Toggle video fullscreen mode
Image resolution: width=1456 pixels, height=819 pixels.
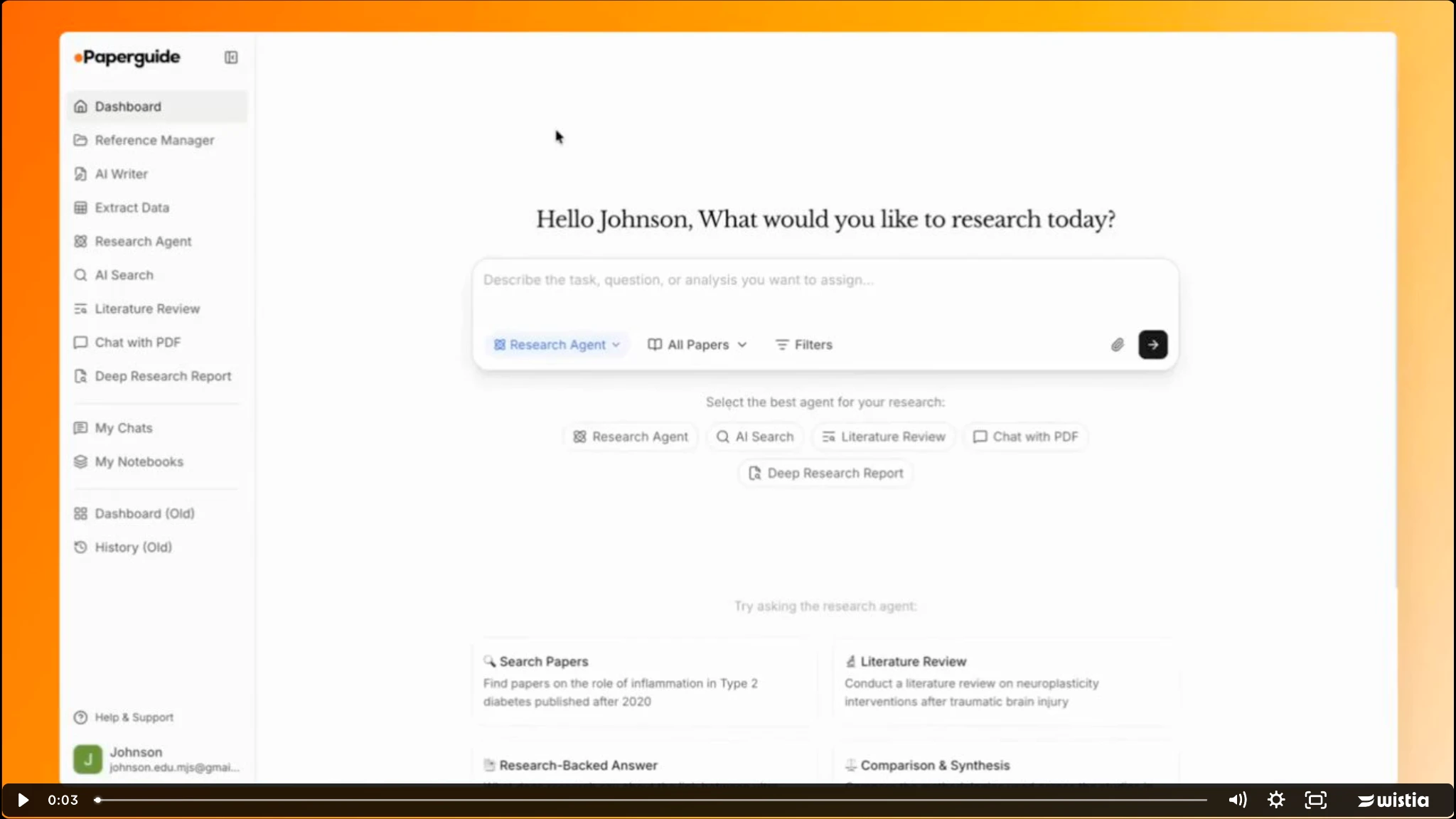(x=1315, y=800)
